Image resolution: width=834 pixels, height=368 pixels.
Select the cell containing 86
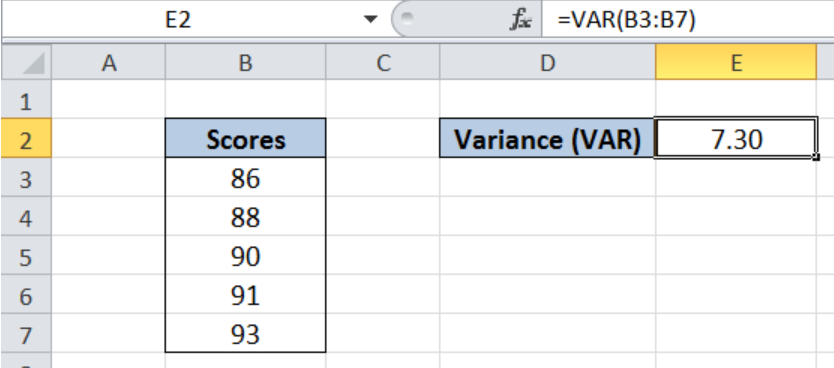pos(245,178)
